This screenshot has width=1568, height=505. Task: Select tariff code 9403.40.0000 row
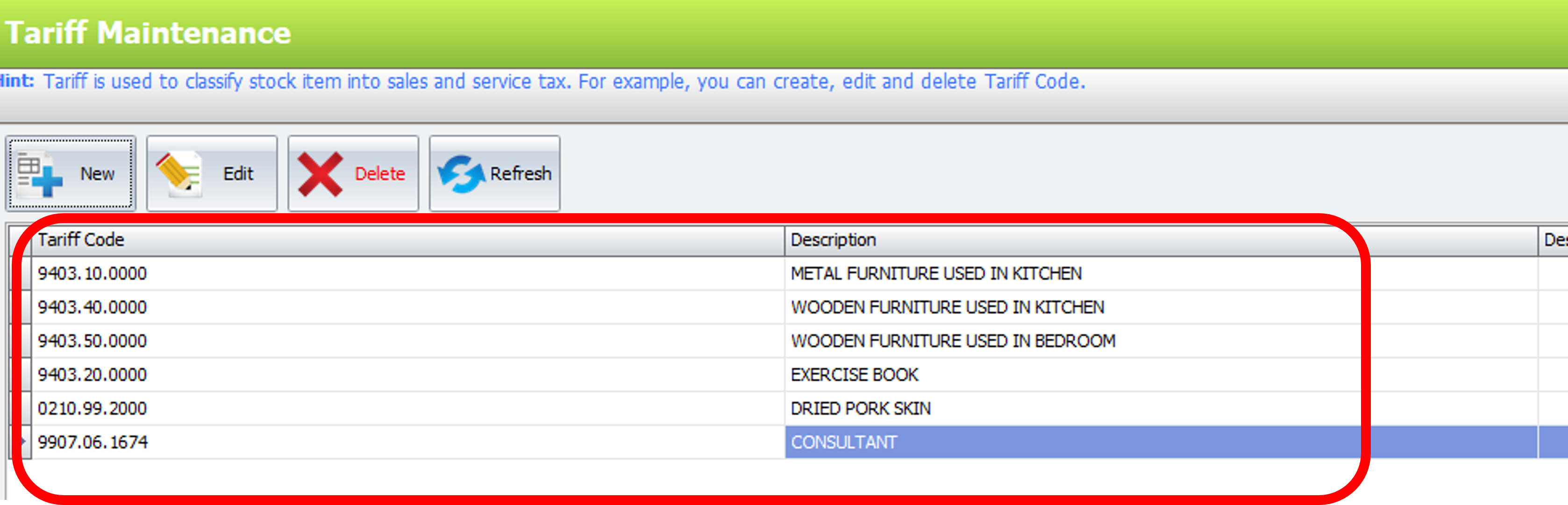click(93, 307)
